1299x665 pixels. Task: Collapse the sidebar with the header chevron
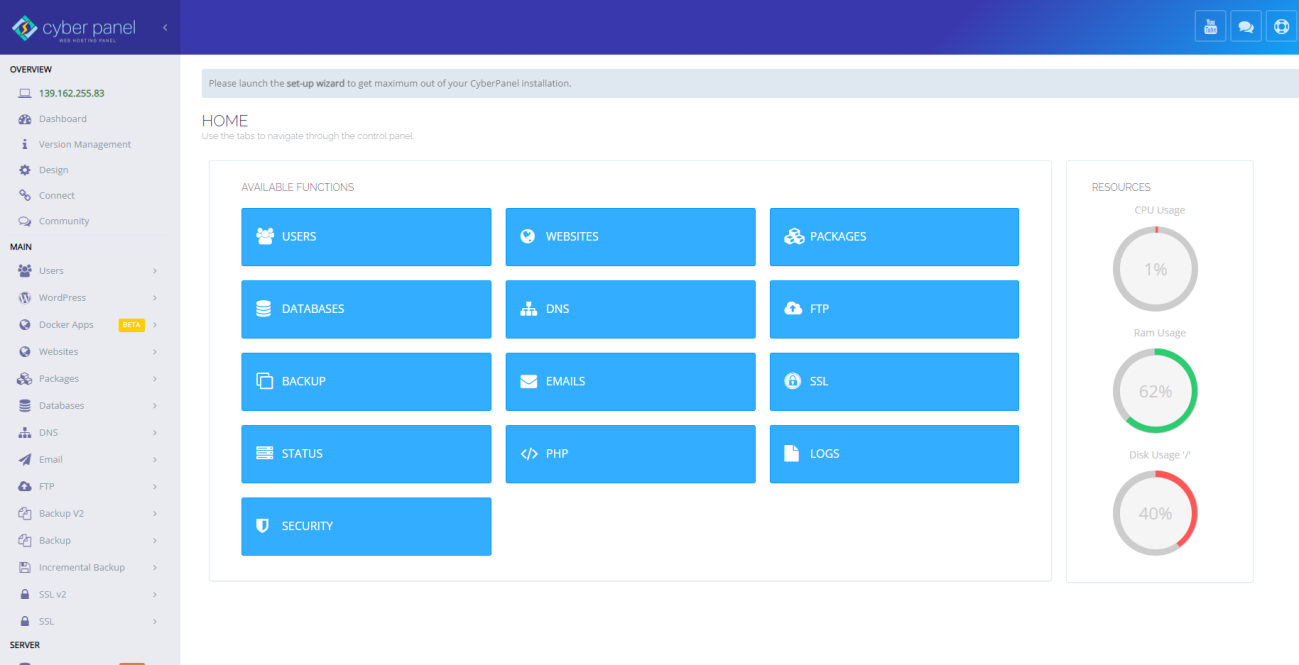click(165, 27)
